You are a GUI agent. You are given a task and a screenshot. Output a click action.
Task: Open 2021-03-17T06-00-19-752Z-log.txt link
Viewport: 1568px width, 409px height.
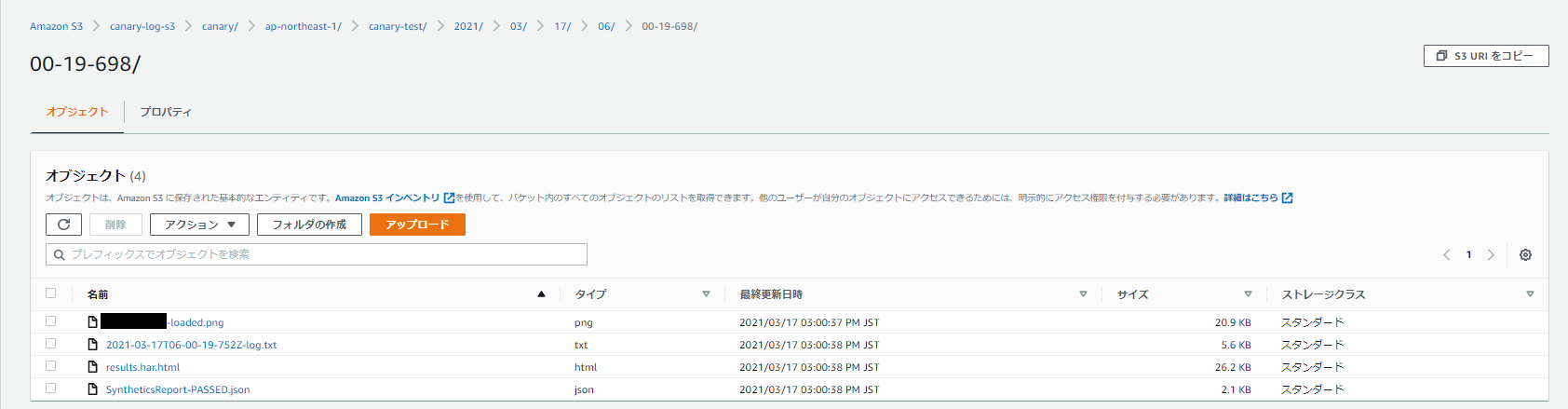tap(191, 345)
